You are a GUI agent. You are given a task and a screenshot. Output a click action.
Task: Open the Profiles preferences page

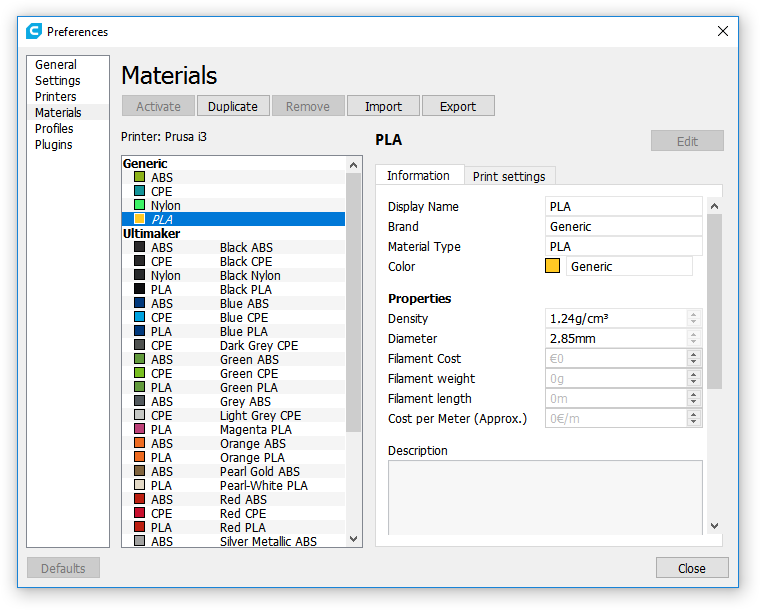click(54, 129)
